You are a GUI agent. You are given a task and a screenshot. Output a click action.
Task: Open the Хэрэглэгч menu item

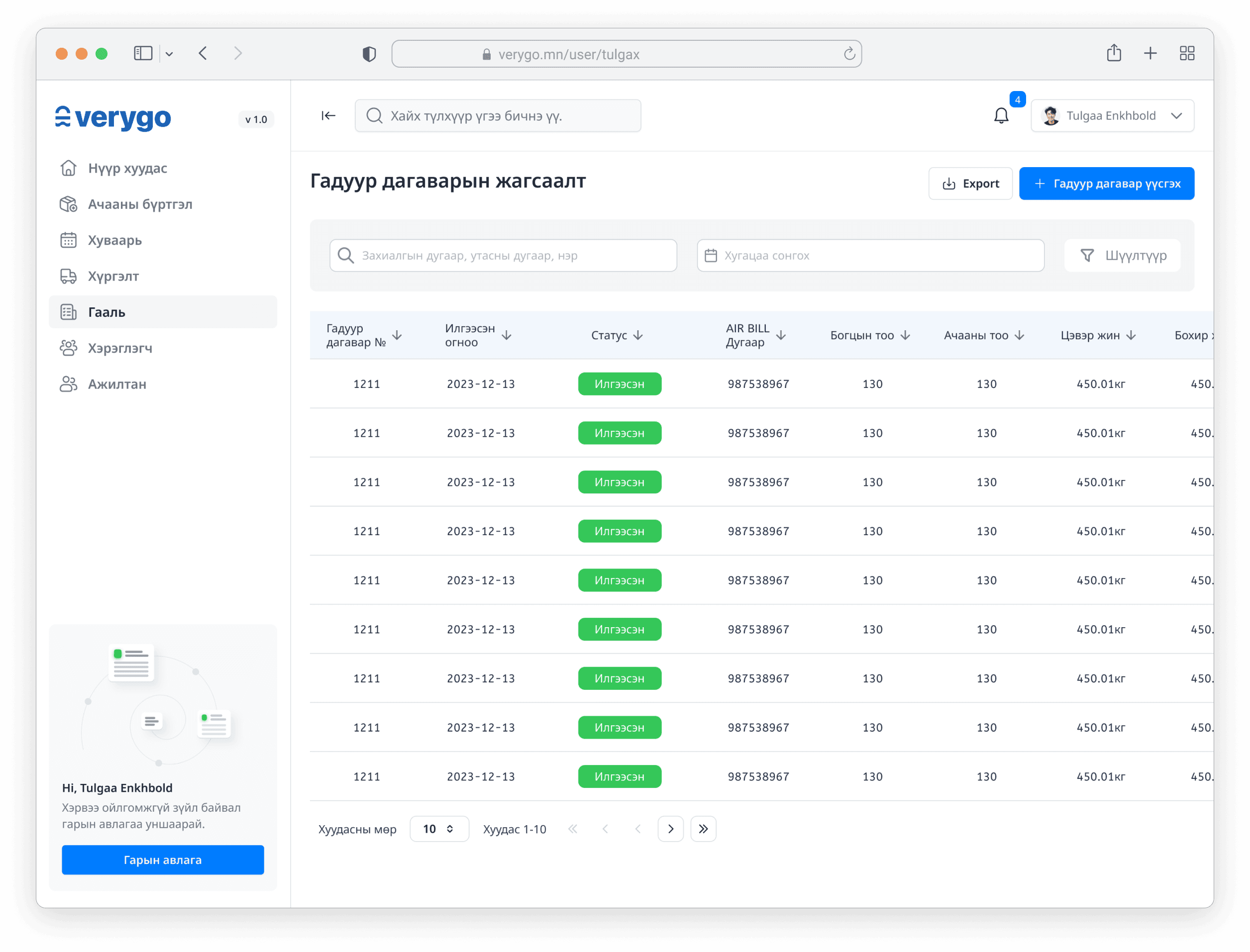pyautogui.click(x=119, y=348)
